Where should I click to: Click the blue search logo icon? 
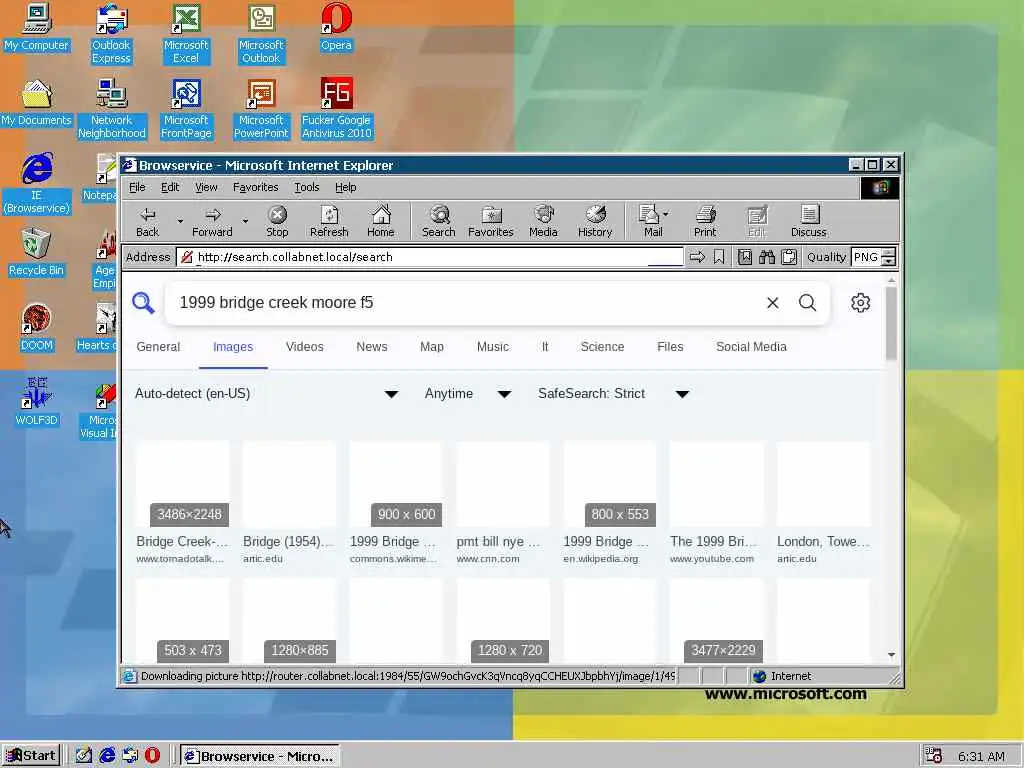(143, 302)
